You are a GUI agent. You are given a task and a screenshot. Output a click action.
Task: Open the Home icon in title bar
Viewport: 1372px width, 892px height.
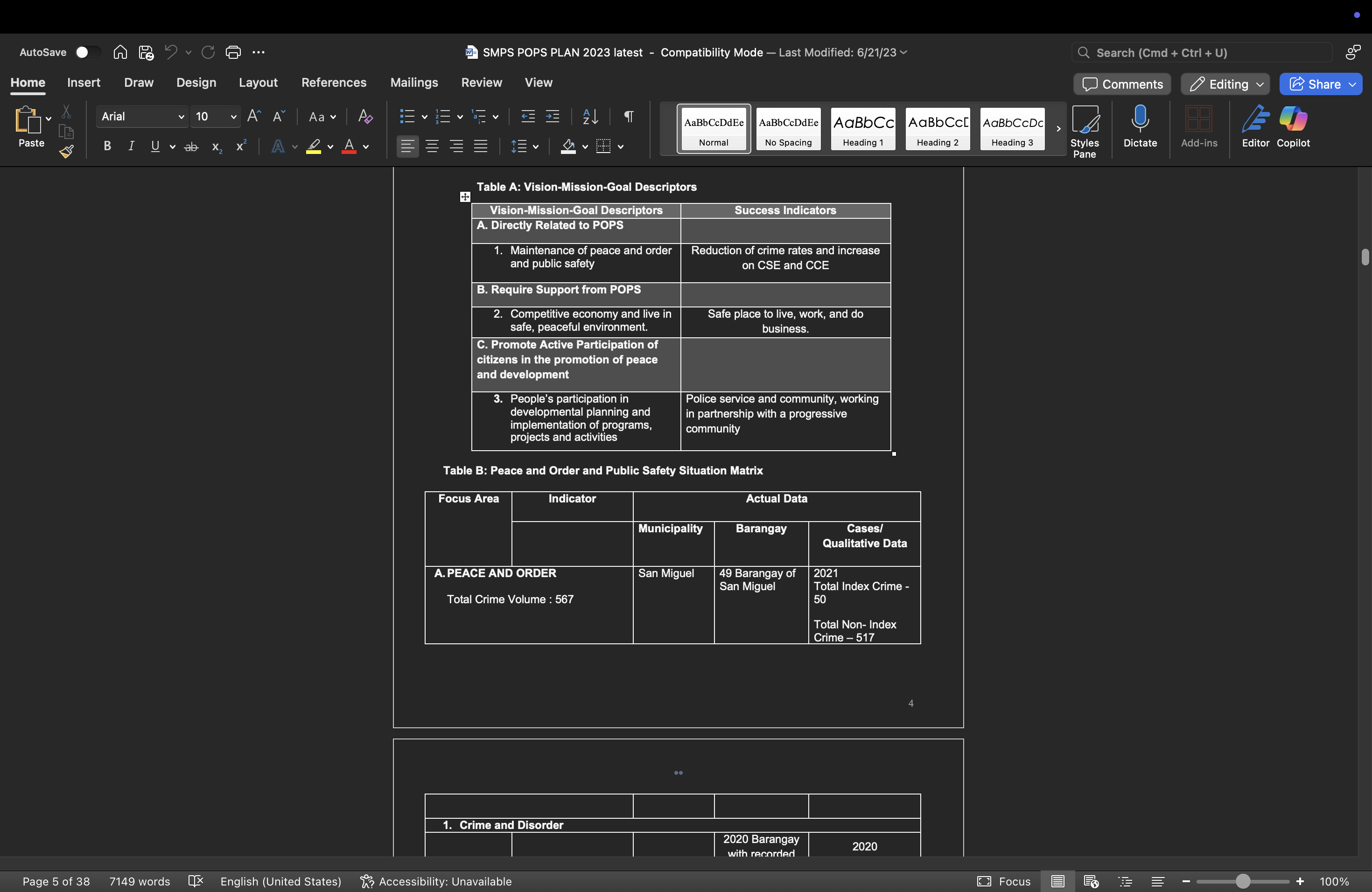coord(120,52)
